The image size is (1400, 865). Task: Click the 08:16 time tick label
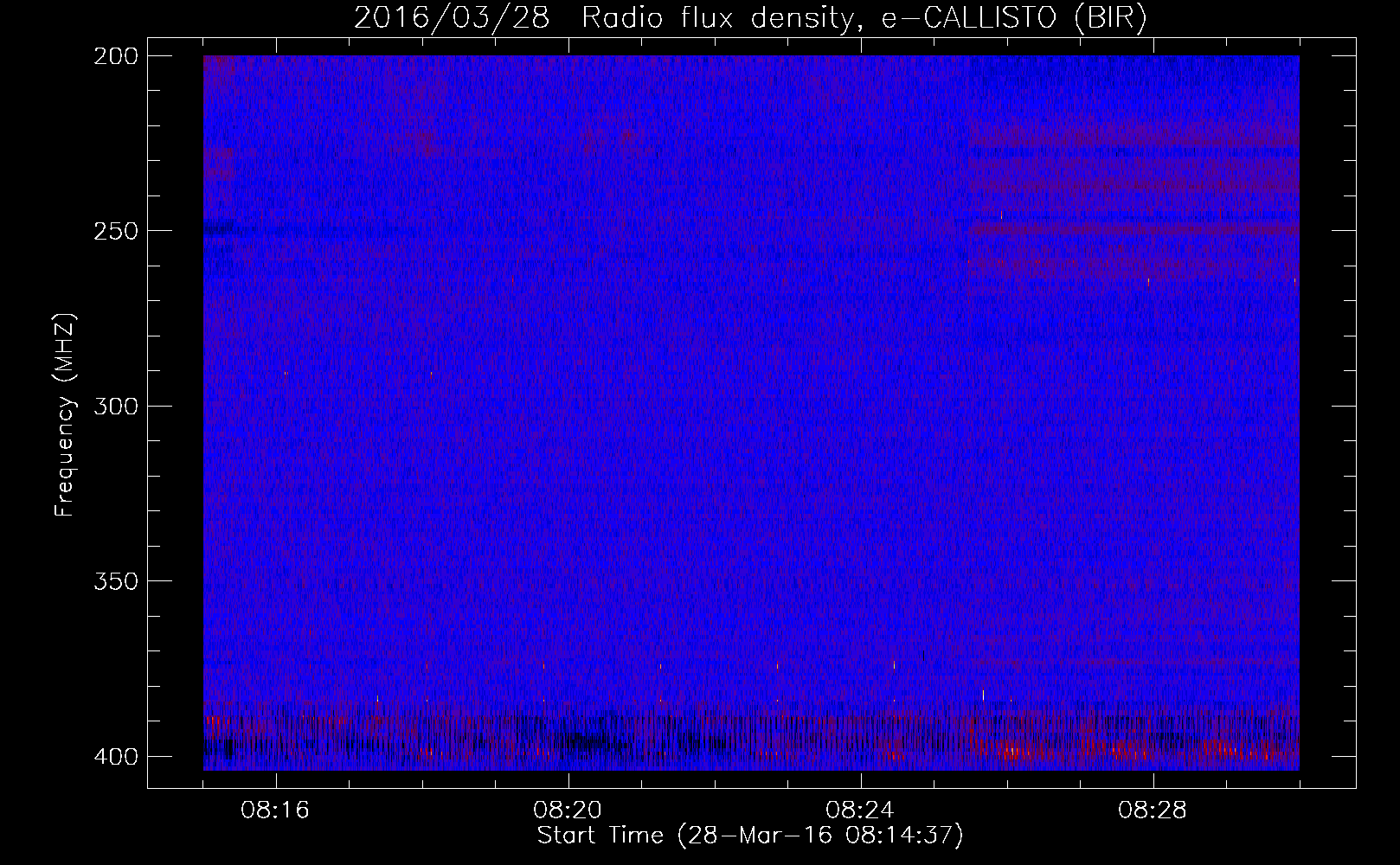(275, 811)
